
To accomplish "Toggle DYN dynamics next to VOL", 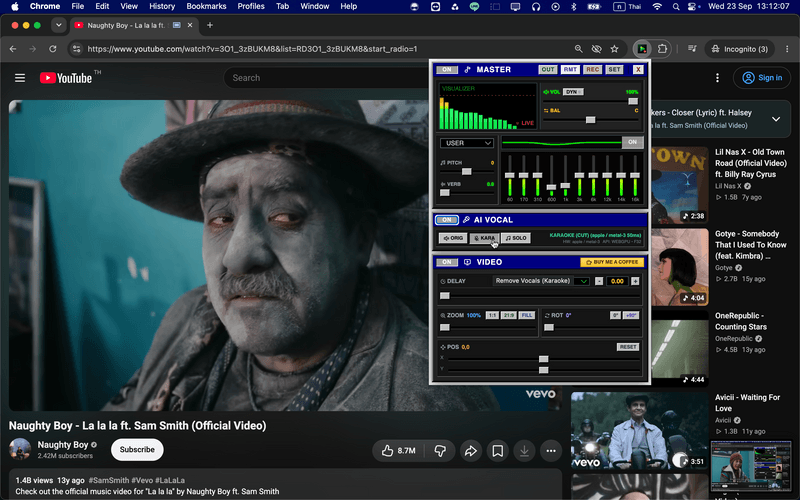I will tap(573, 92).
